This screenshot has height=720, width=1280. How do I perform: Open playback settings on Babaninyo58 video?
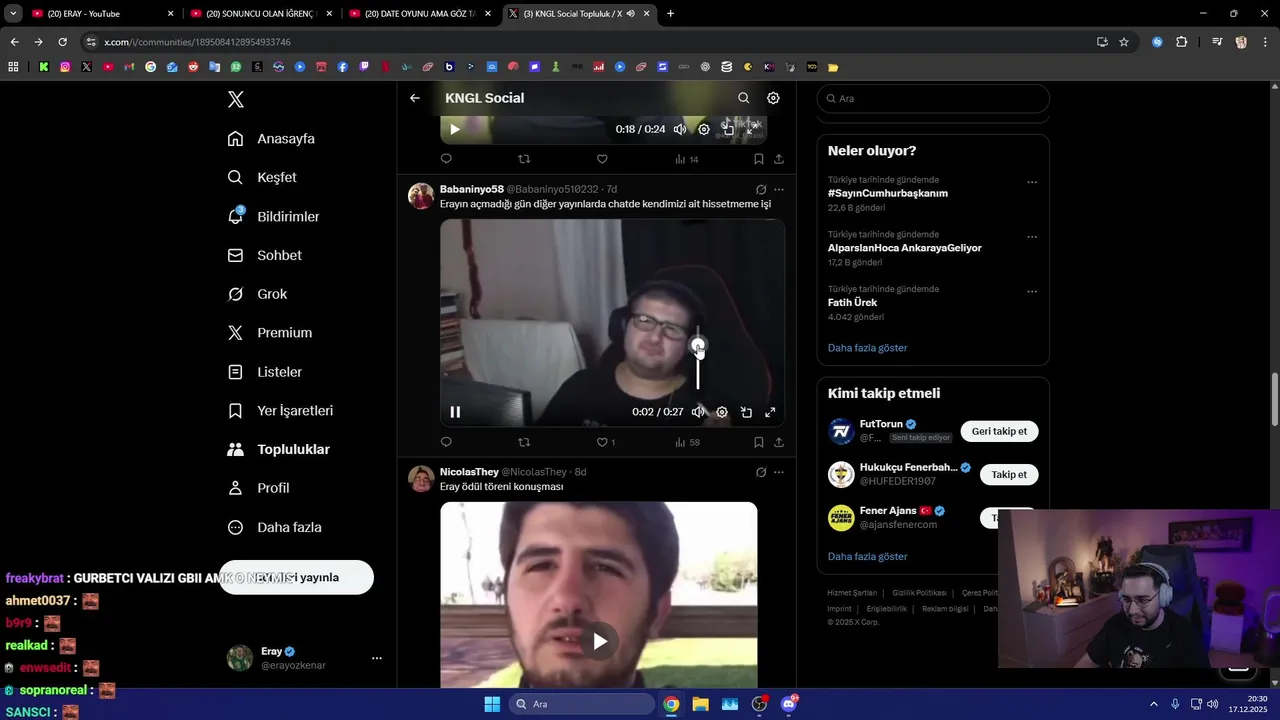pos(722,412)
